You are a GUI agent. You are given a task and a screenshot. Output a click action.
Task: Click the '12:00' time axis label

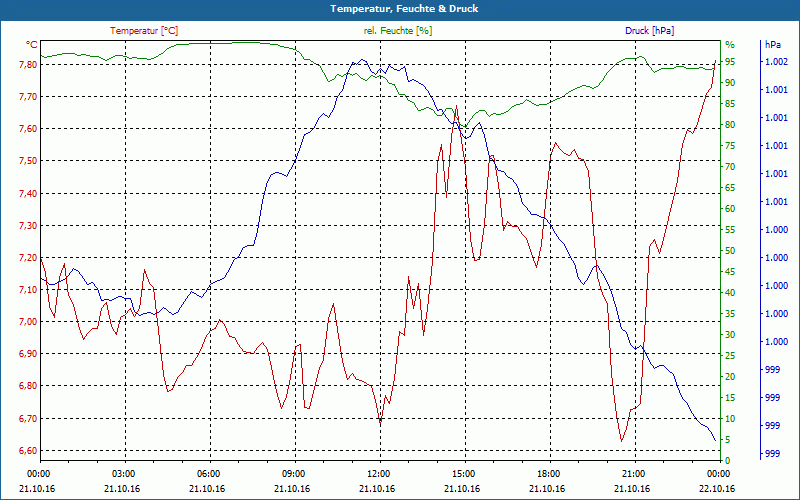pyautogui.click(x=378, y=474)
